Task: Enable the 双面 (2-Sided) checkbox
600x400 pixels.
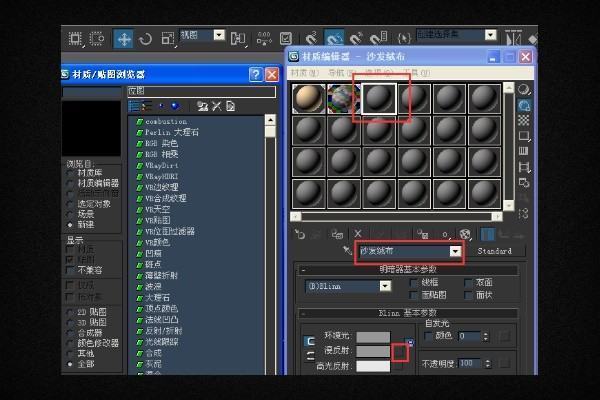Action: point(468,283)
